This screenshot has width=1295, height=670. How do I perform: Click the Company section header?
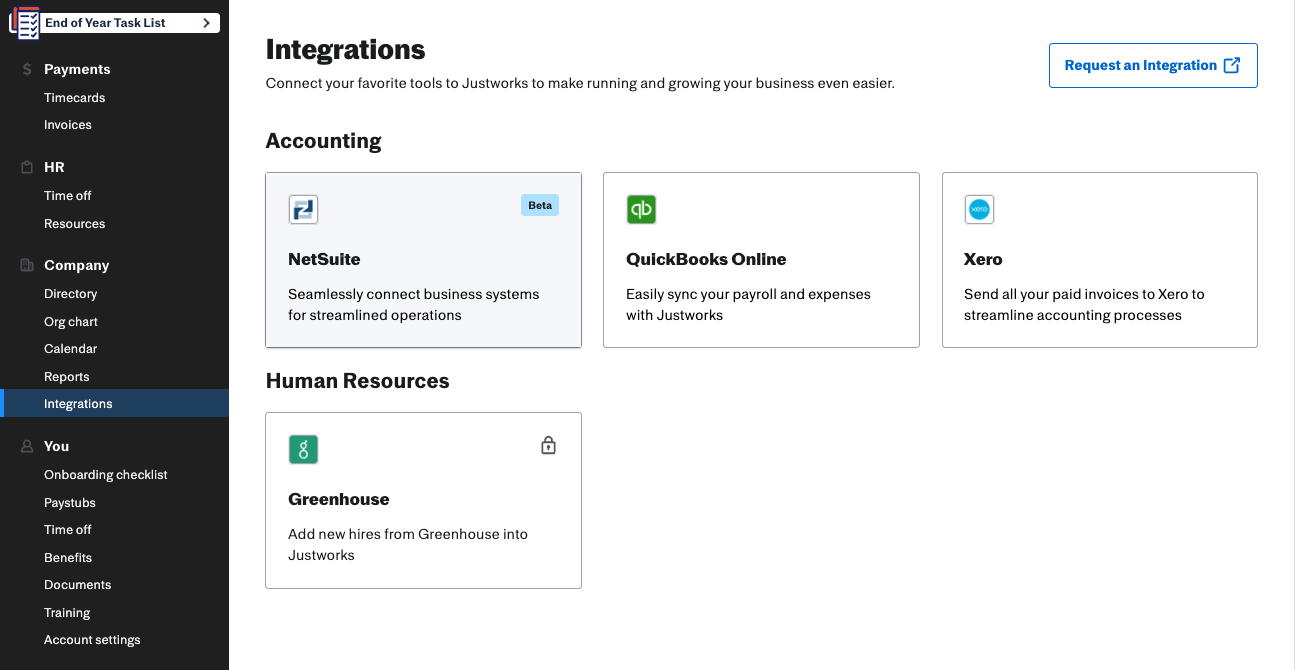pos(77,266)
